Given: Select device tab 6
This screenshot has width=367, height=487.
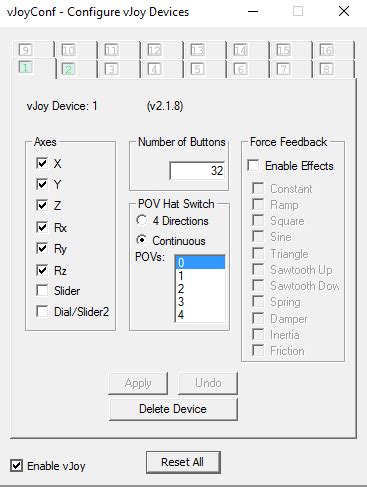Looking at the screenshot, I should click(248, 69).
